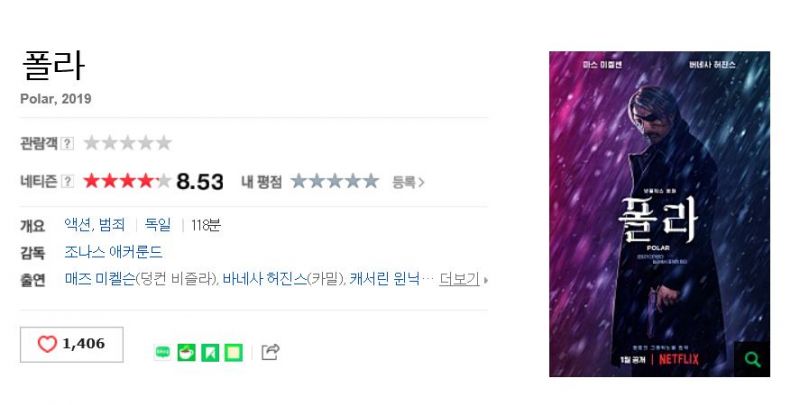Screen dimensions: 800x405
Task: Click the green memo note icon
Action: pos(234,352)
